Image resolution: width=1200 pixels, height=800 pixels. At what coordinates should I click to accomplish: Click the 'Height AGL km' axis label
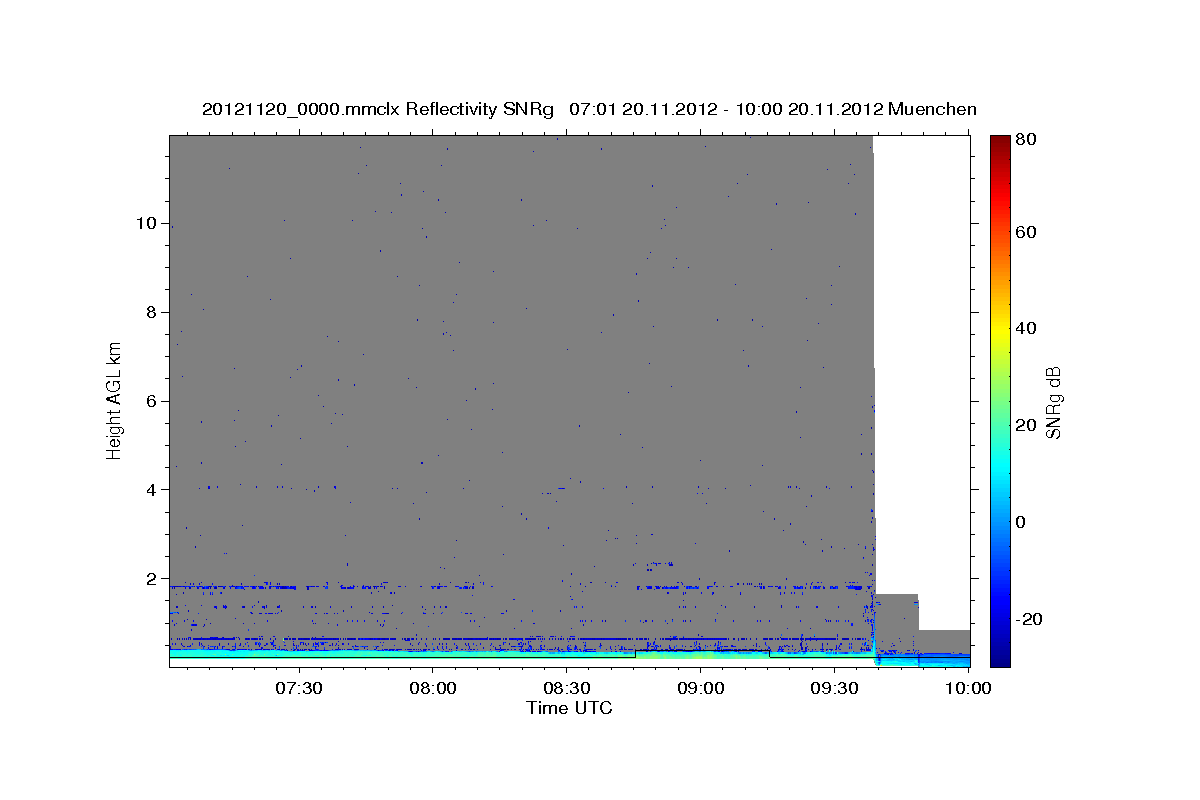click(115, 399)
